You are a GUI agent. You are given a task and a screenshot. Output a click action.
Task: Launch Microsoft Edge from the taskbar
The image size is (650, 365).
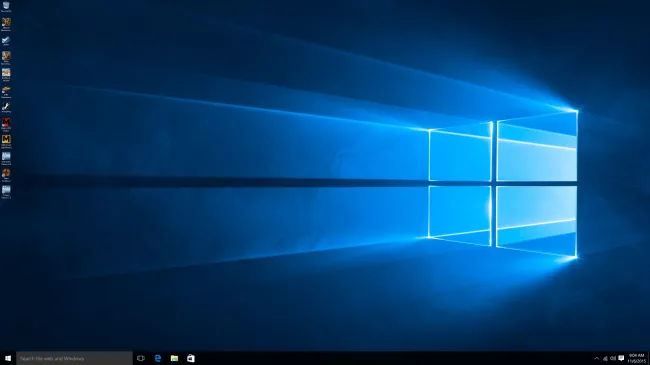click(x=158, y=358)
